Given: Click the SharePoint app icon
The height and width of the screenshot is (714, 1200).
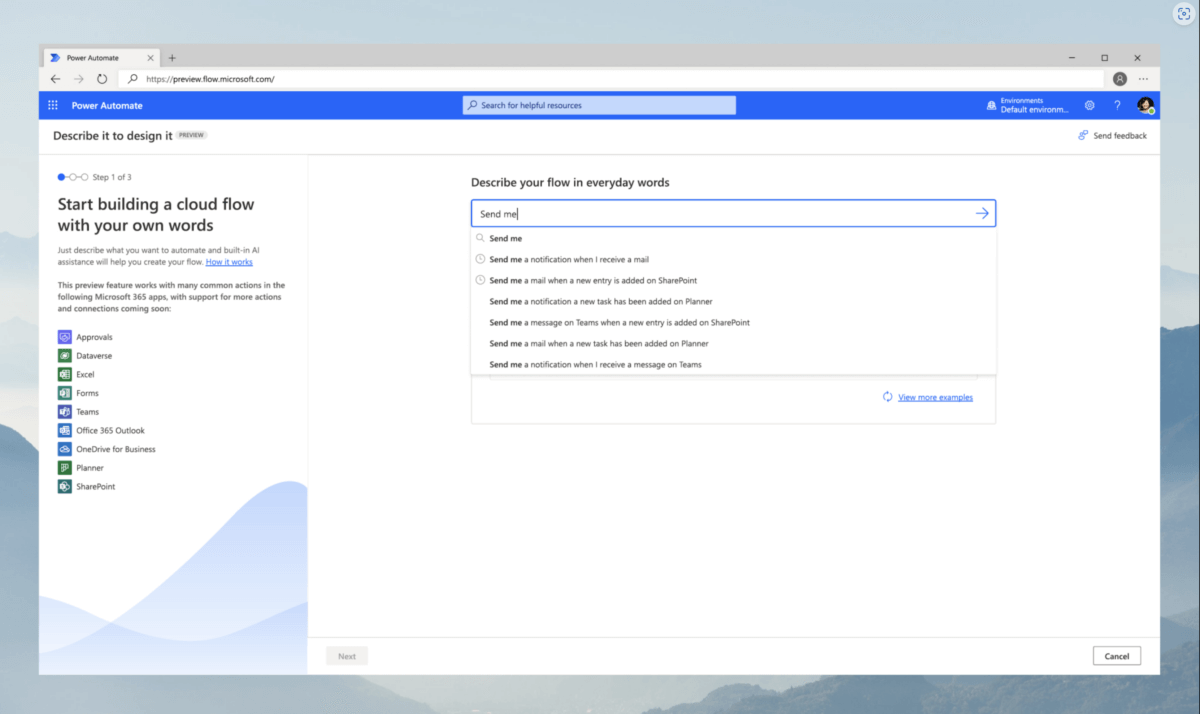Looking at the screenshot, I should 65,486.
